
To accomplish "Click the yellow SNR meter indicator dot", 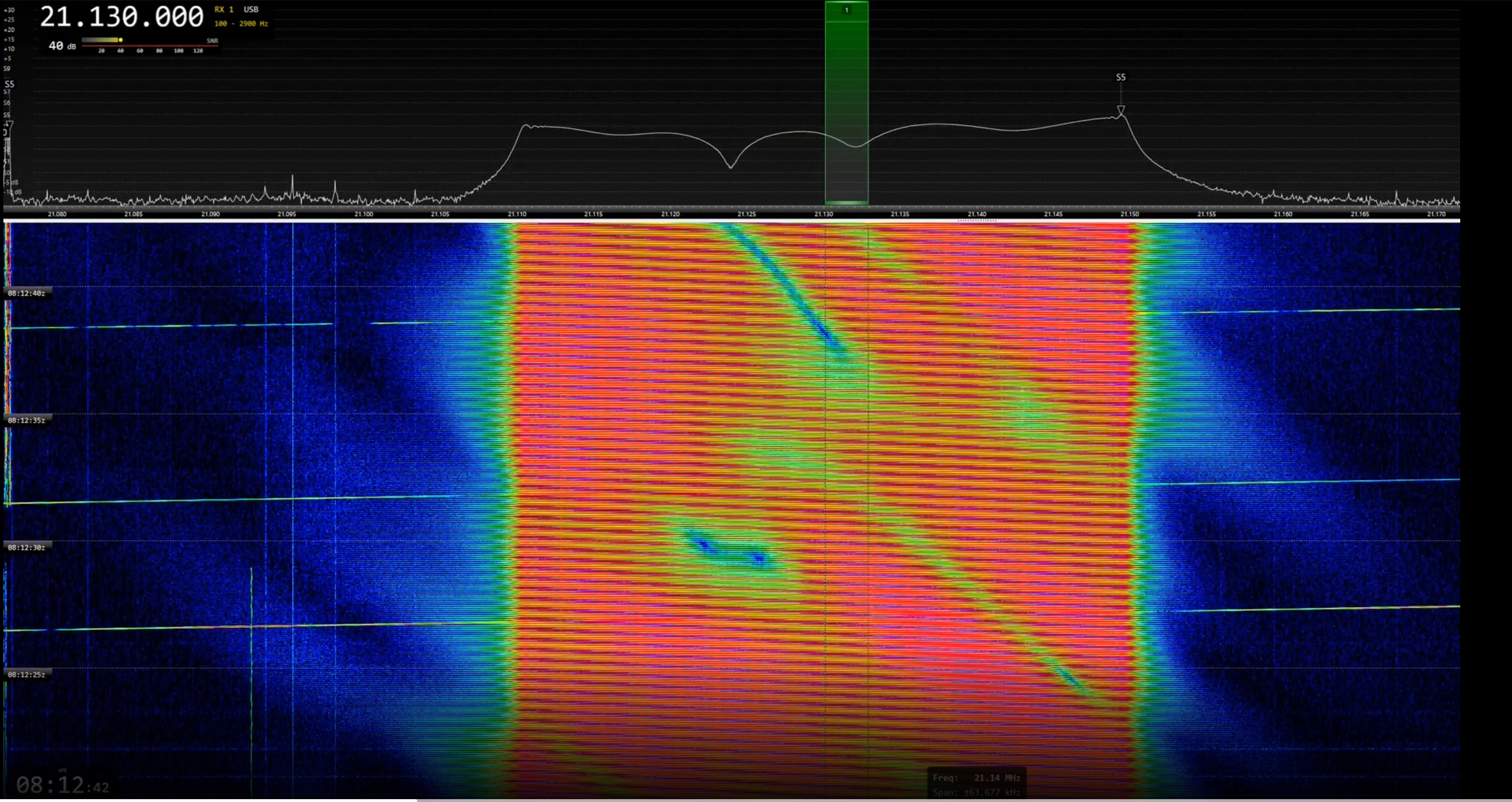I will tap(120, 40).
